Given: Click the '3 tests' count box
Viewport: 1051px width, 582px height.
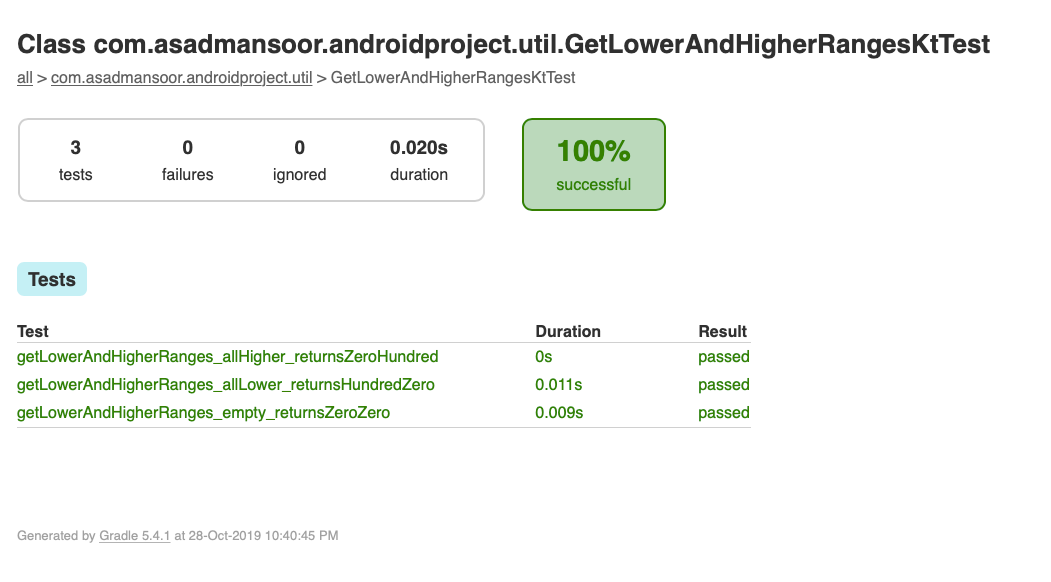Looking at the screenshot, I should [75, 160].
